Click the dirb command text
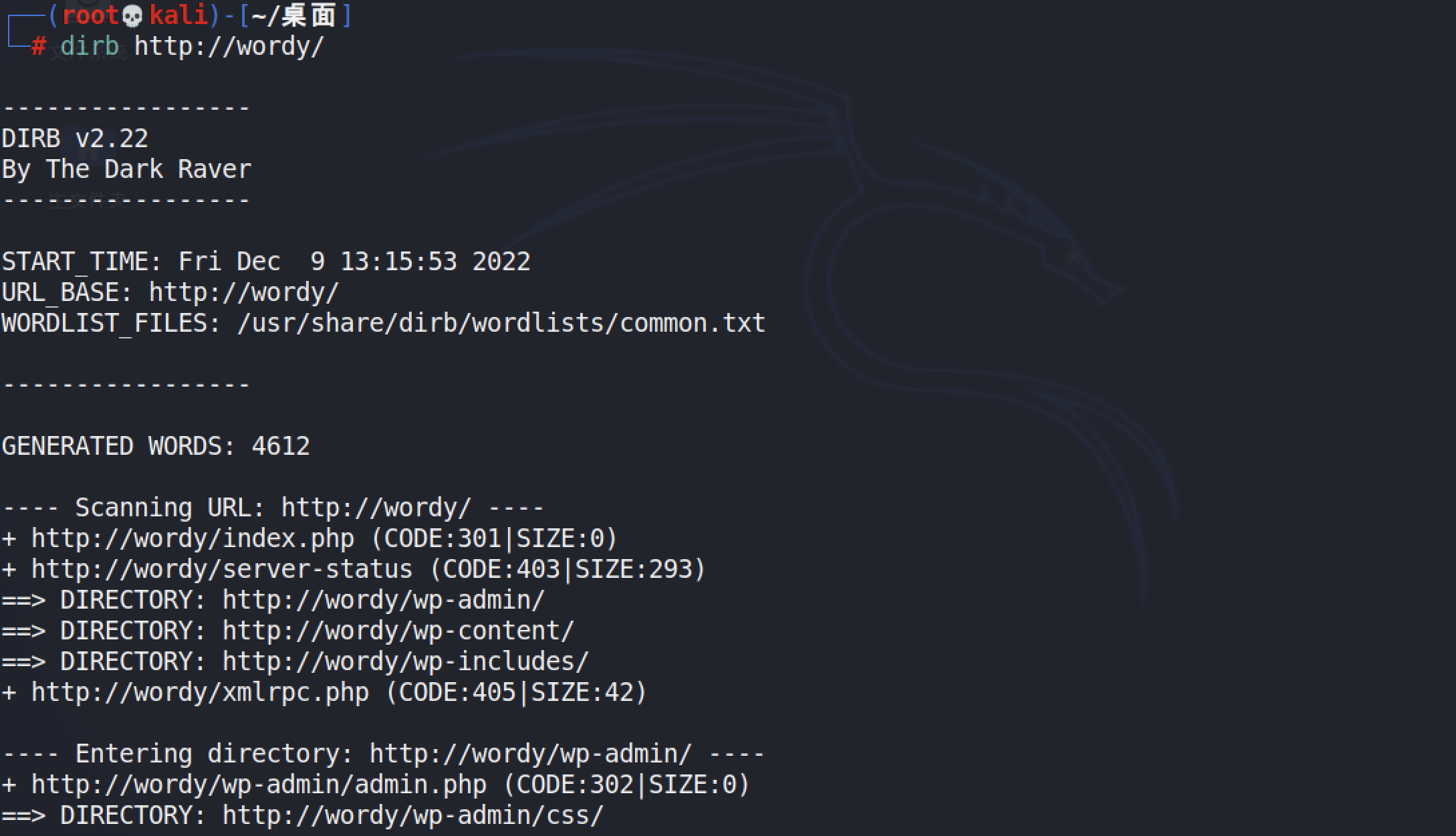Image resolution: width=1456 pixels, height=836 pixels. (90, 46)
